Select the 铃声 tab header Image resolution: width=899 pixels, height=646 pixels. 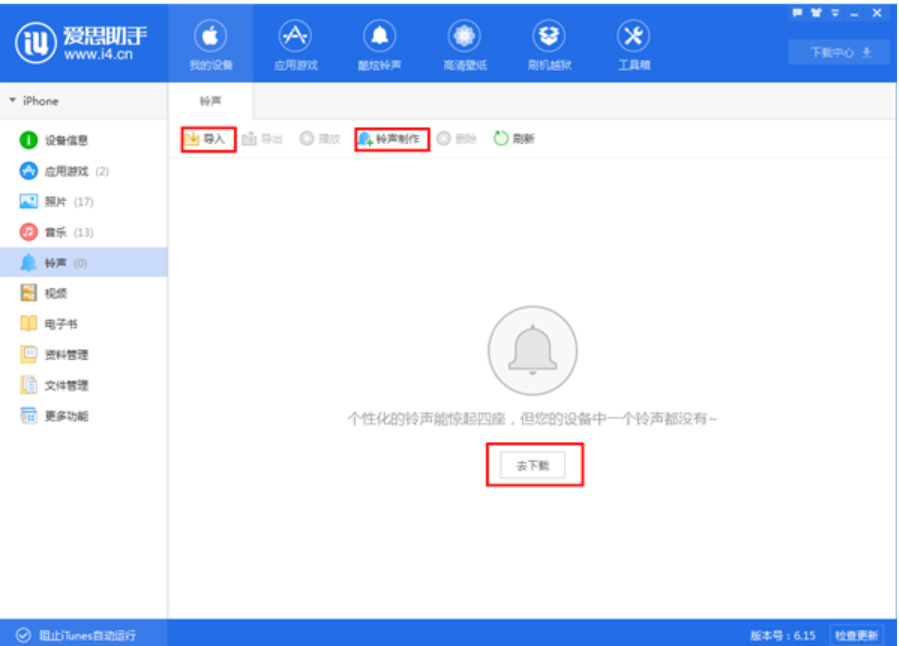coord(211,101)
